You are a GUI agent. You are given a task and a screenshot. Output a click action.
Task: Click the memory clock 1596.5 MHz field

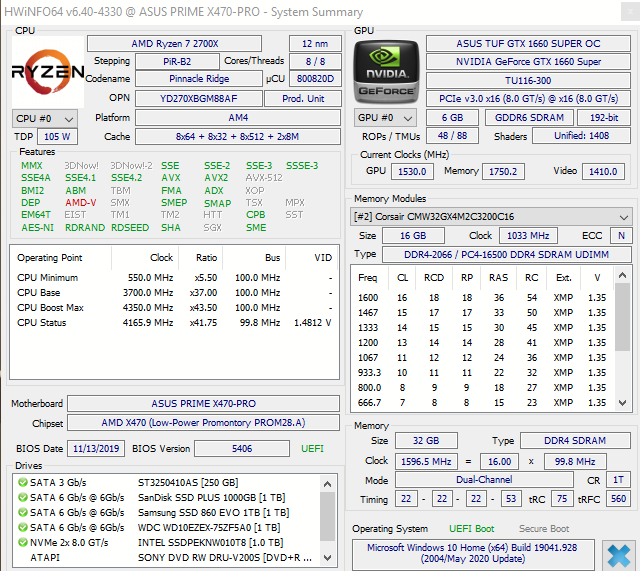(426, 462)
